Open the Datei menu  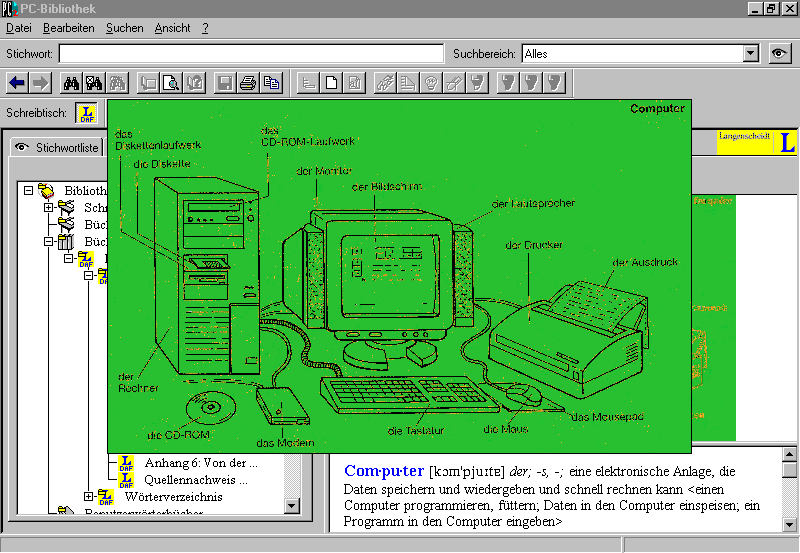pos(20,28)
